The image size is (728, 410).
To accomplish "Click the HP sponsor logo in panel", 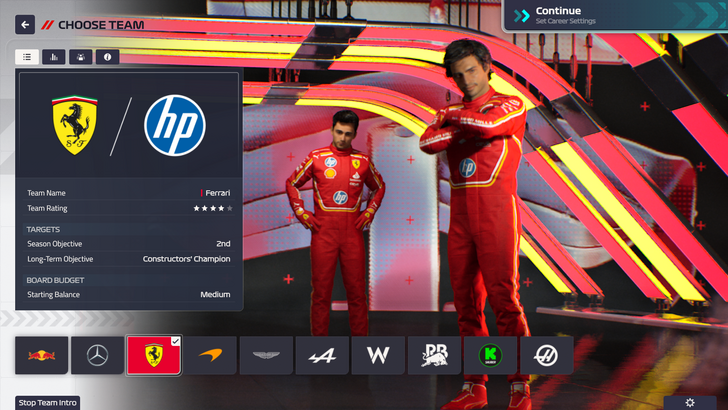I will click(x=175, y=126).
